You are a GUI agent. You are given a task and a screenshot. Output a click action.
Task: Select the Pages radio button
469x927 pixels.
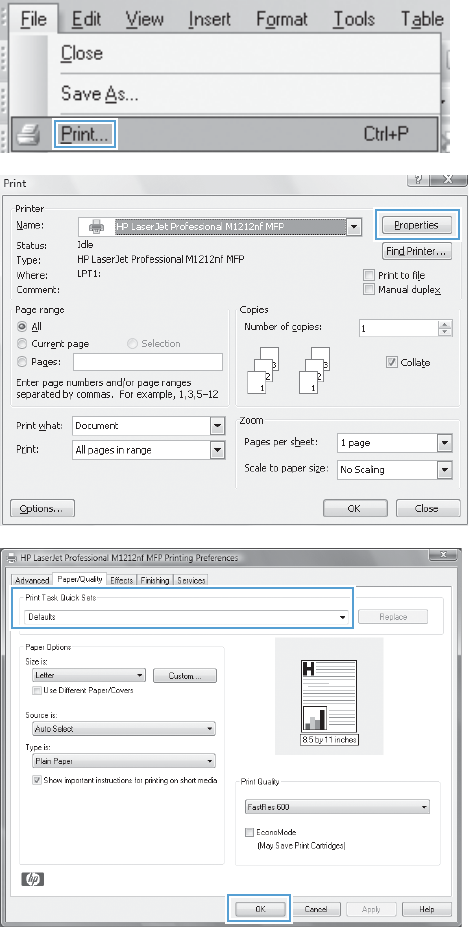coord(22,361)
